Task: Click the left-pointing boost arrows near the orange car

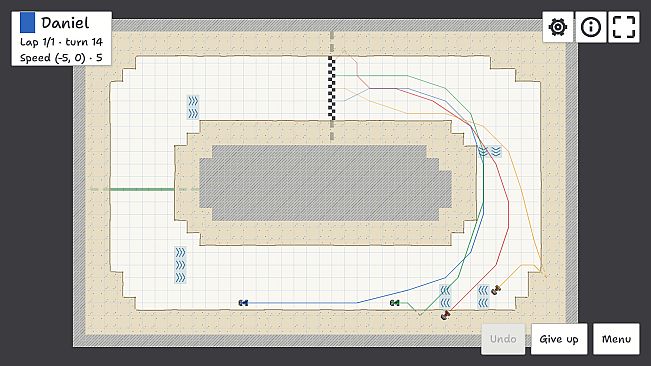Action: pyautogui.click(x=483, y=296)
